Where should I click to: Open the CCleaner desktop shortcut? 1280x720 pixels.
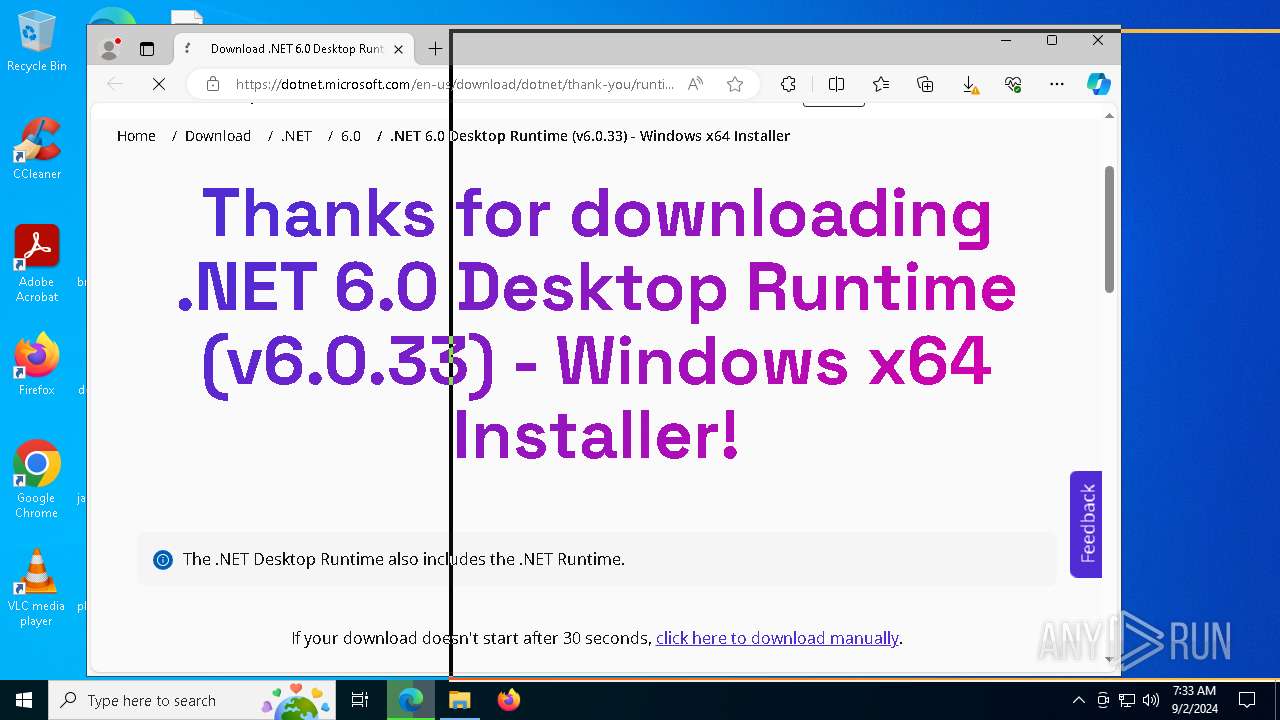(37, 149)
